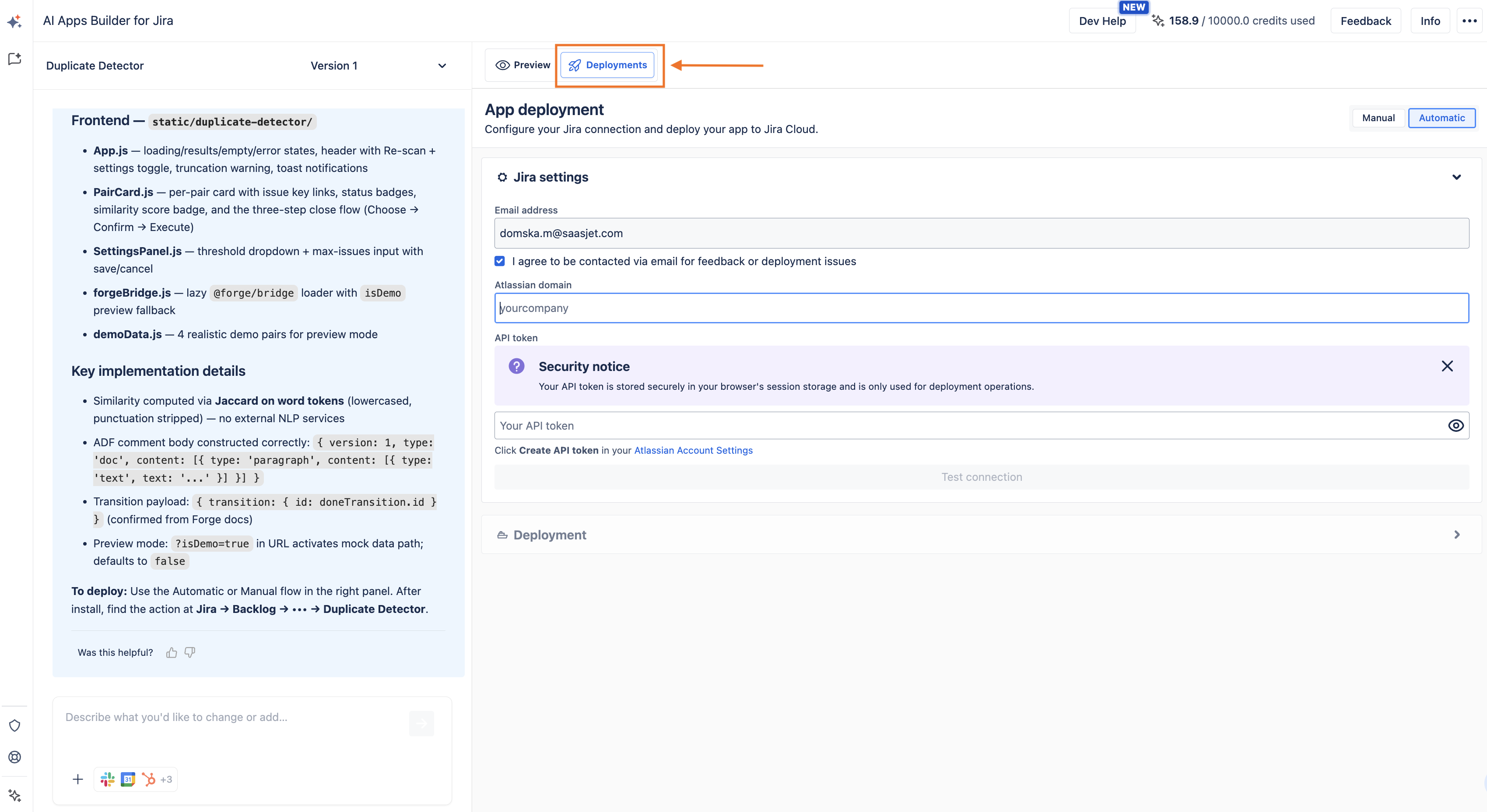Reveal the API token with eye icon
This screenshot has width=1487, height=812.
coord(1456,425)
